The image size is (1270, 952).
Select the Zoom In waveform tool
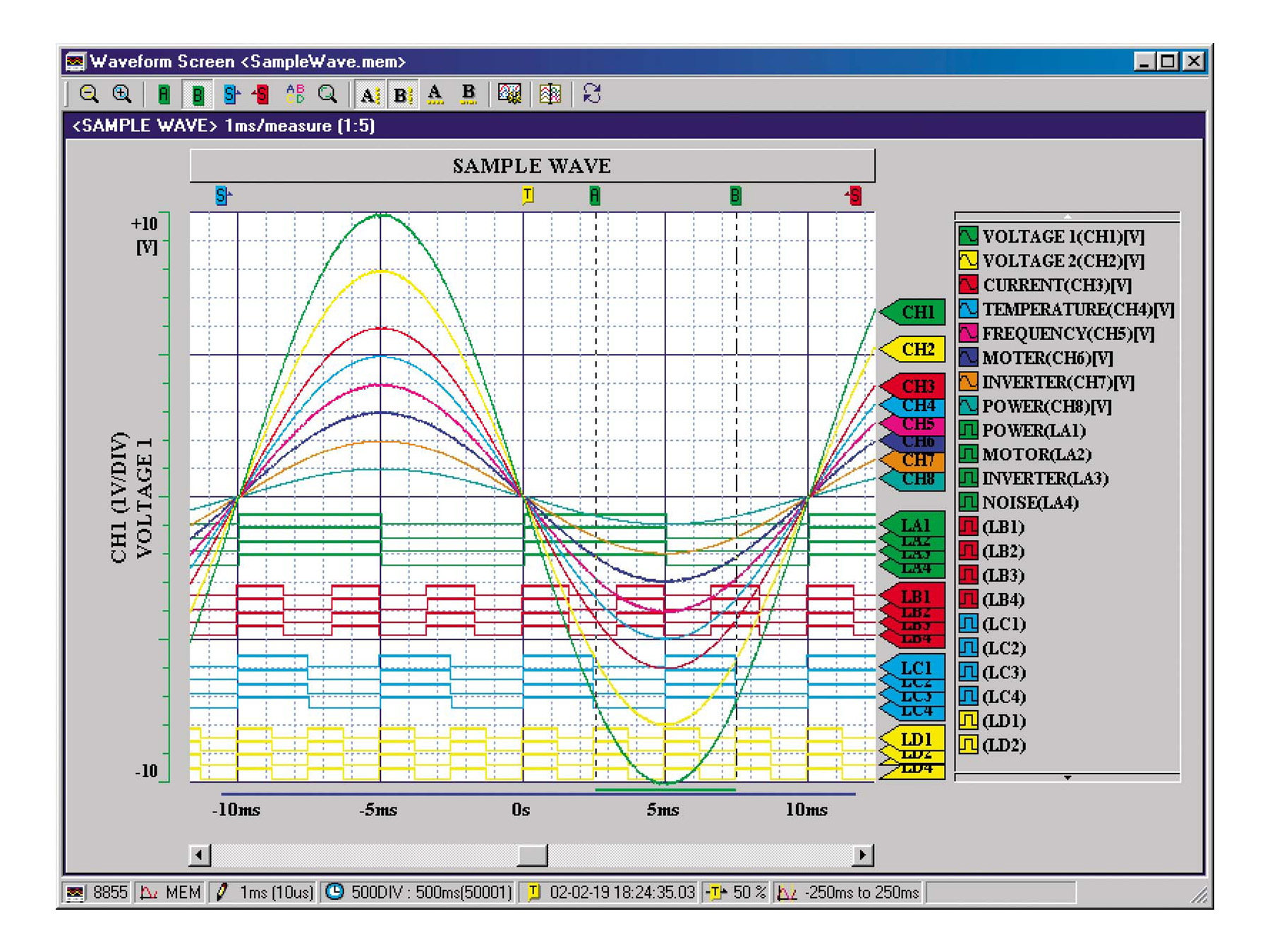(x=121, y=94)
